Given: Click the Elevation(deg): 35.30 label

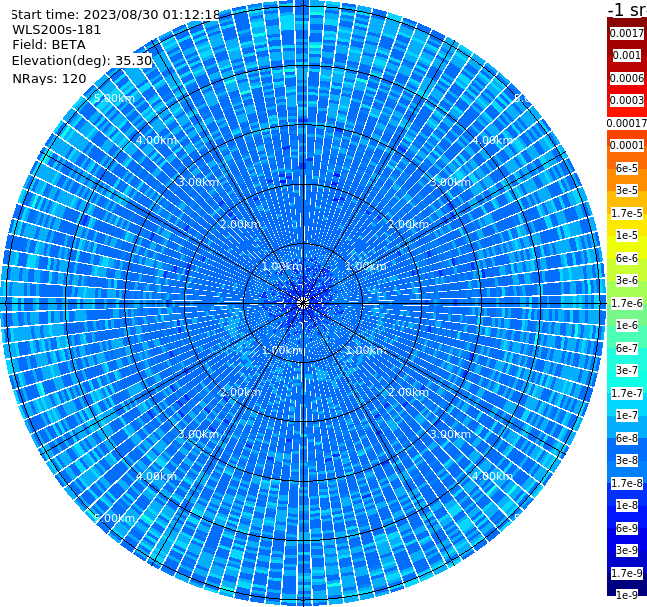Looking at the screenshot, I should pos(82,61).
